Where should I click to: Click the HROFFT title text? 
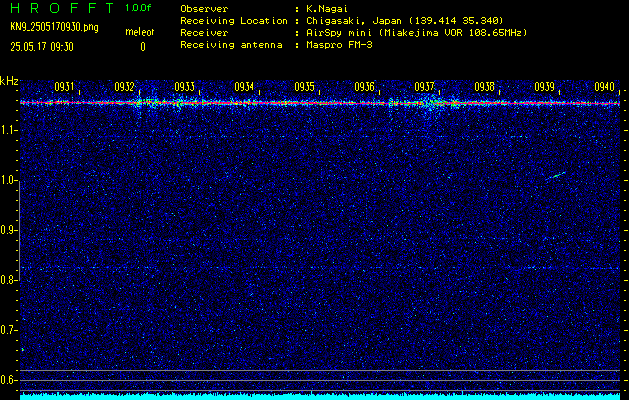(63, 8)
